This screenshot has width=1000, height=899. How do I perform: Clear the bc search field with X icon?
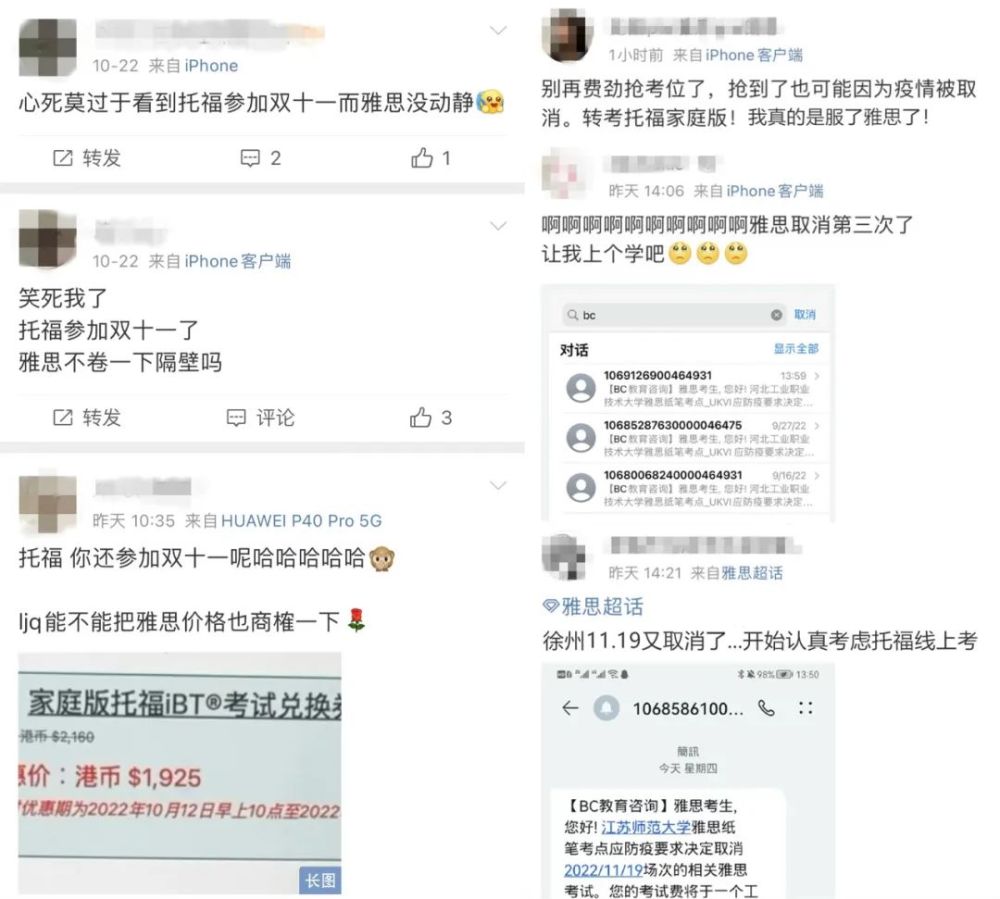coord(776,315)
